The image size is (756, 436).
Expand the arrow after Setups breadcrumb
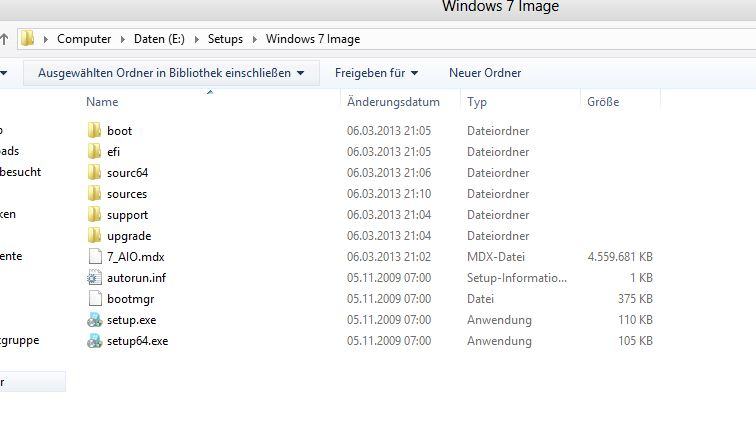click(x=254, y=39)
